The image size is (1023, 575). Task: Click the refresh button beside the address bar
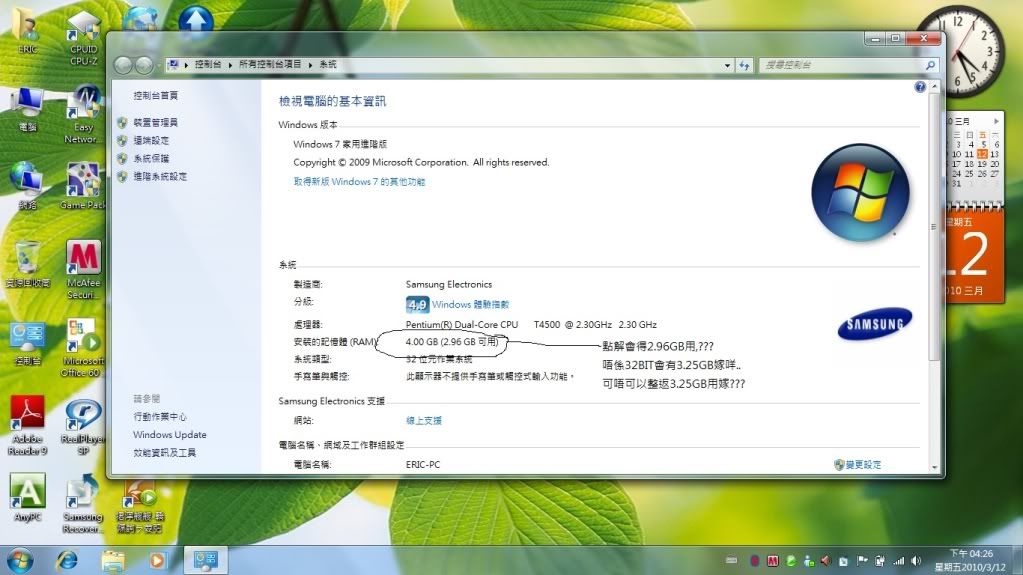(744, 65)
